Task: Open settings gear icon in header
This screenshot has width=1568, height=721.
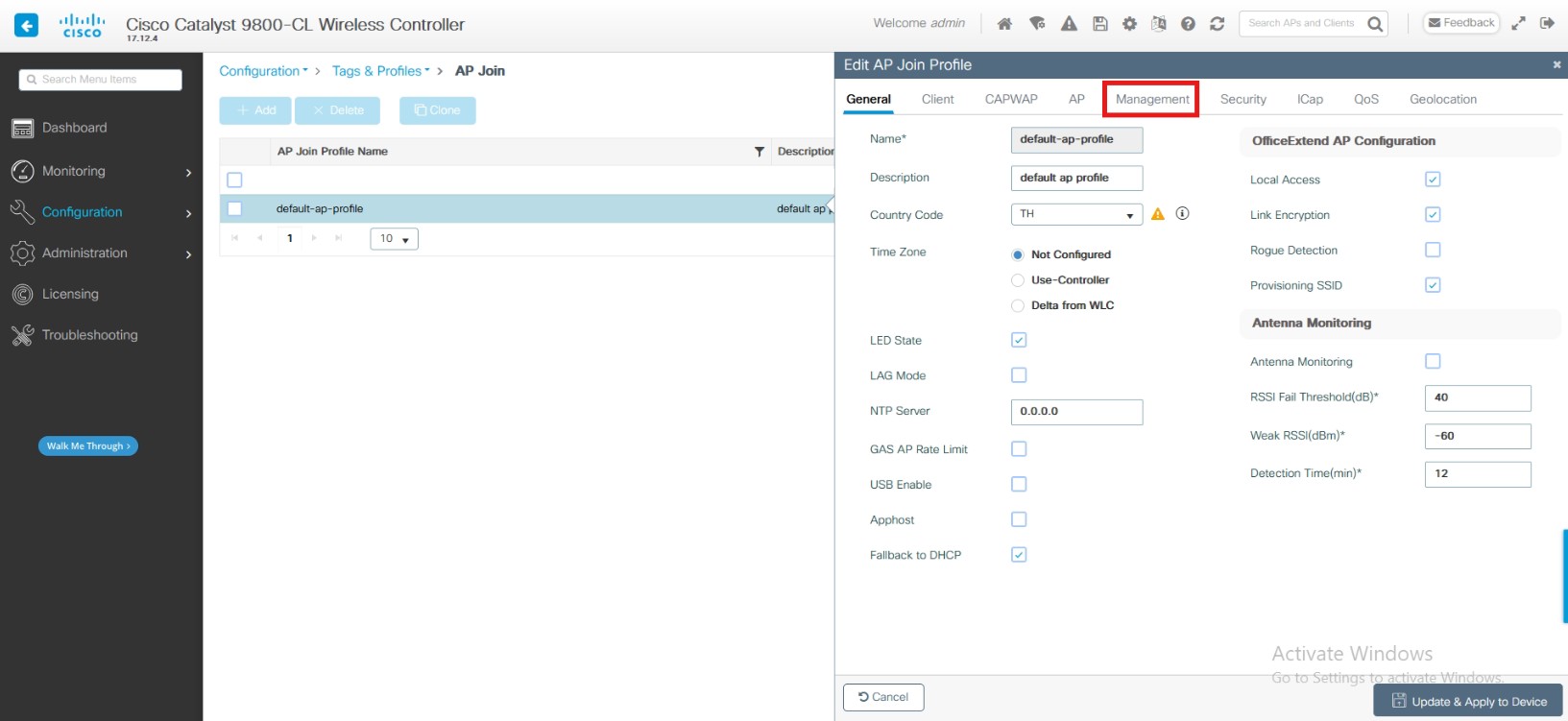Action: 1129,24
